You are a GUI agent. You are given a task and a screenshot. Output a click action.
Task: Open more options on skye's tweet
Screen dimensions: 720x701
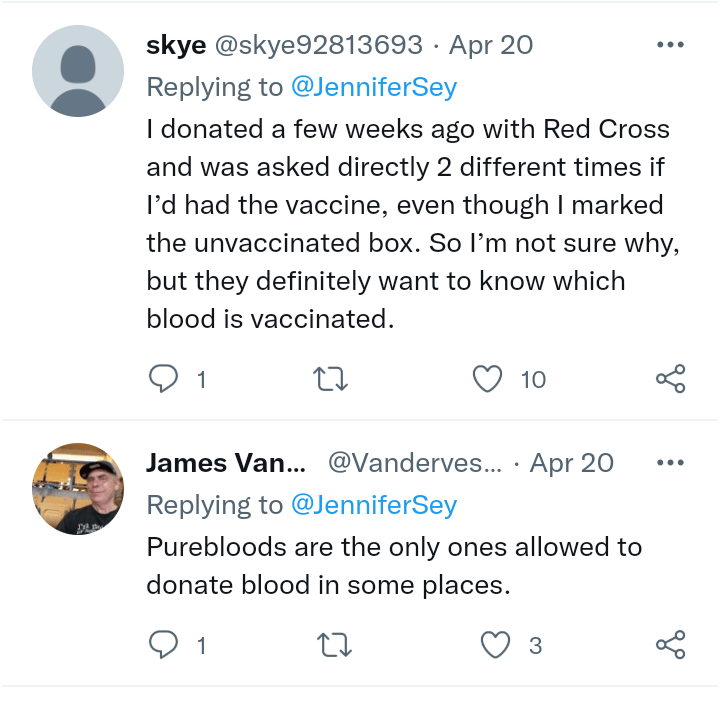pyautogui.click(x=669, y=45)
